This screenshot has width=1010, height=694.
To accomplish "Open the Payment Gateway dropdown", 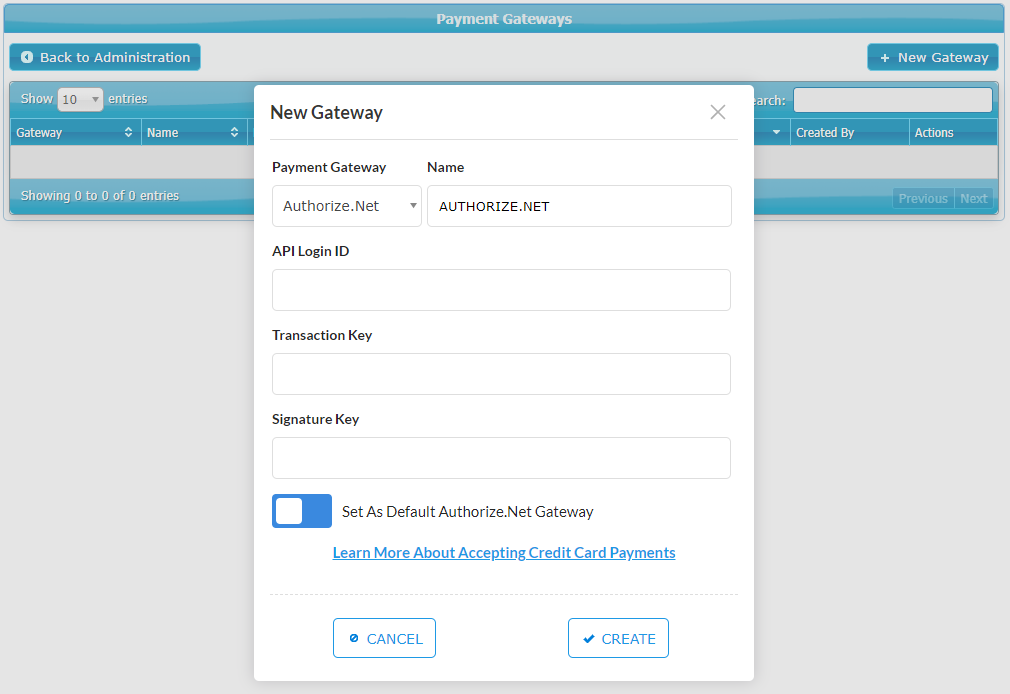I will point(347,206).
